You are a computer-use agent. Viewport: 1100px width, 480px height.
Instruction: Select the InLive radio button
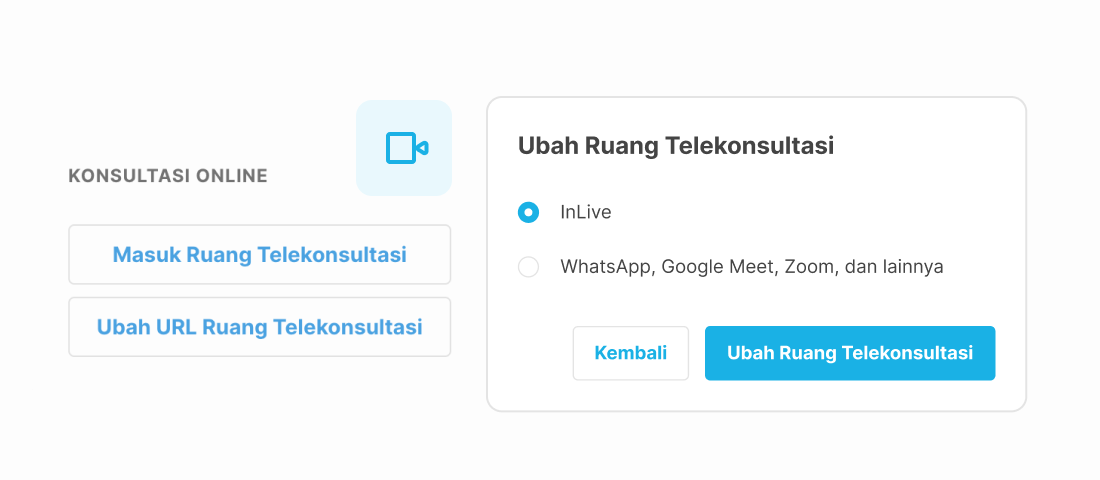[528, 212]
